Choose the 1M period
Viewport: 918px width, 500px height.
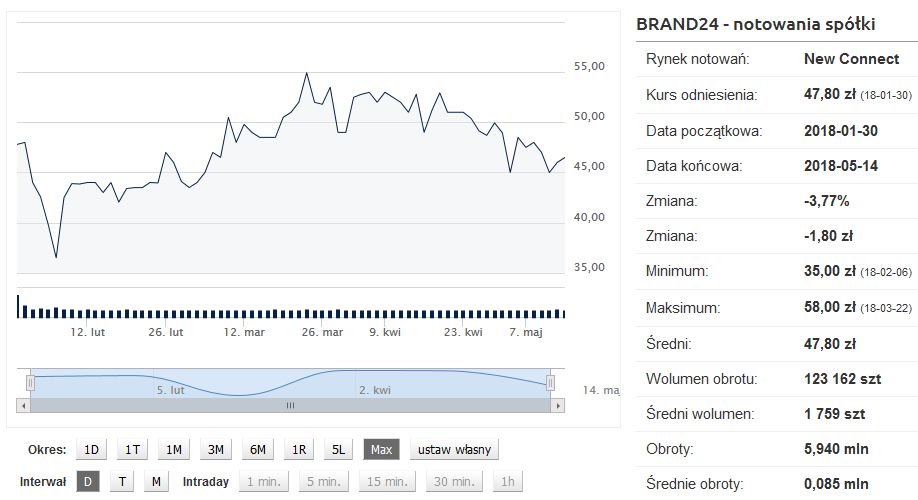173,449
